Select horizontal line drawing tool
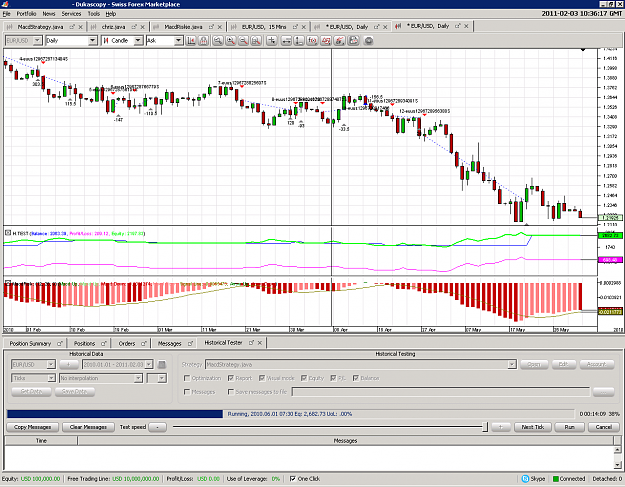Viewport: 625px width, 487px height. click(x=286, y=41)
